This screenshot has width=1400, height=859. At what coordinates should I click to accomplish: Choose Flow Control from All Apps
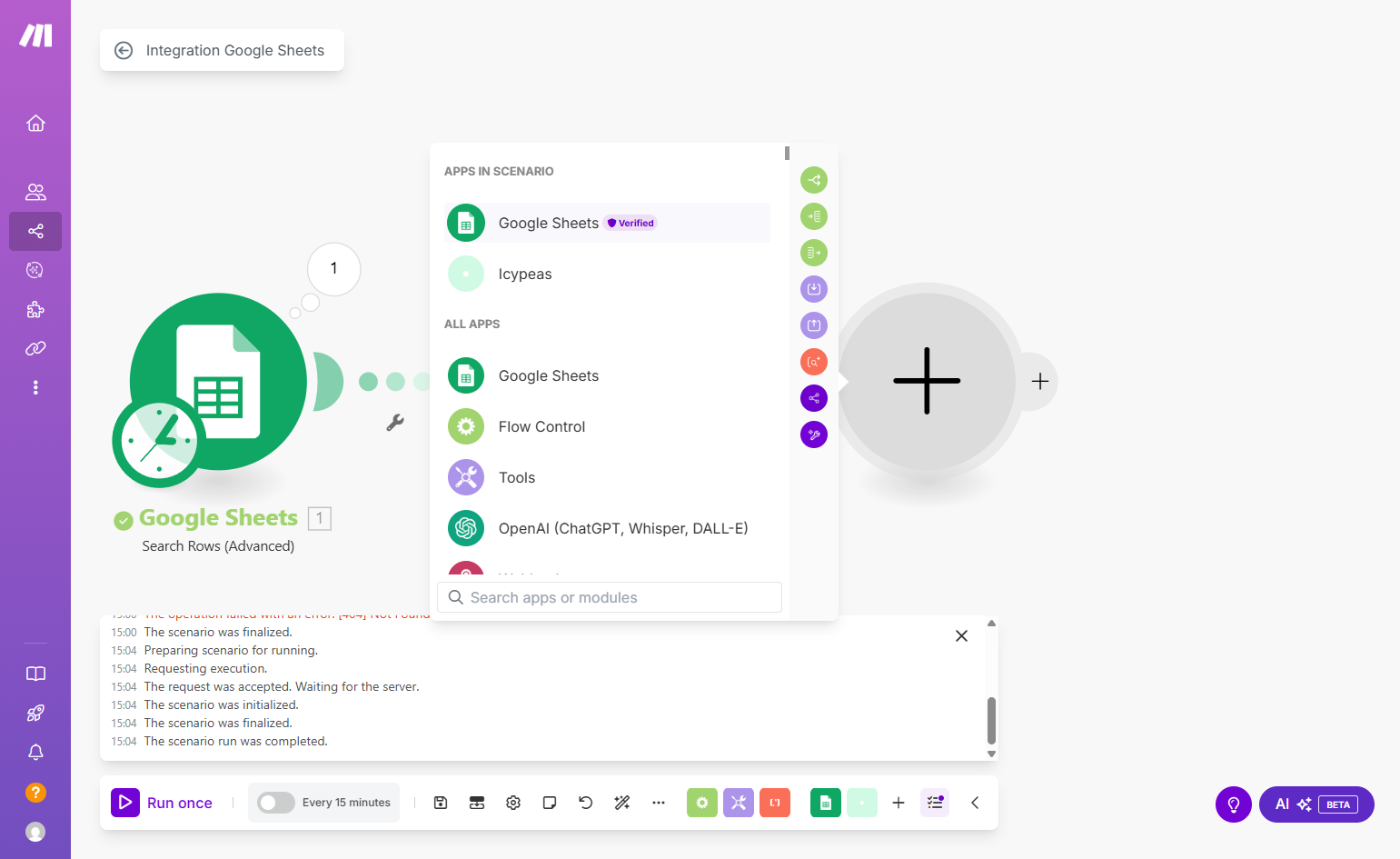tap(608, 426)
